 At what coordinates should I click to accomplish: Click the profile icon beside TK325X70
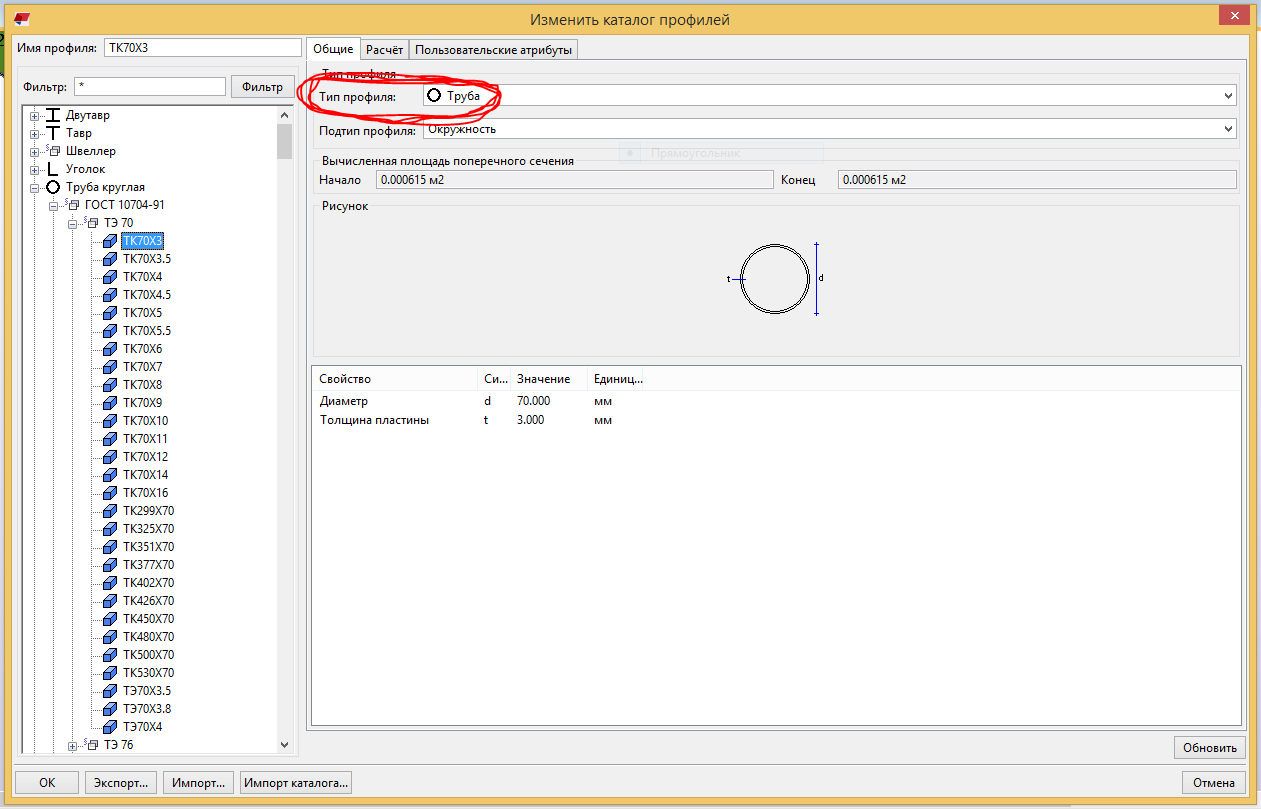click(109, 529)
